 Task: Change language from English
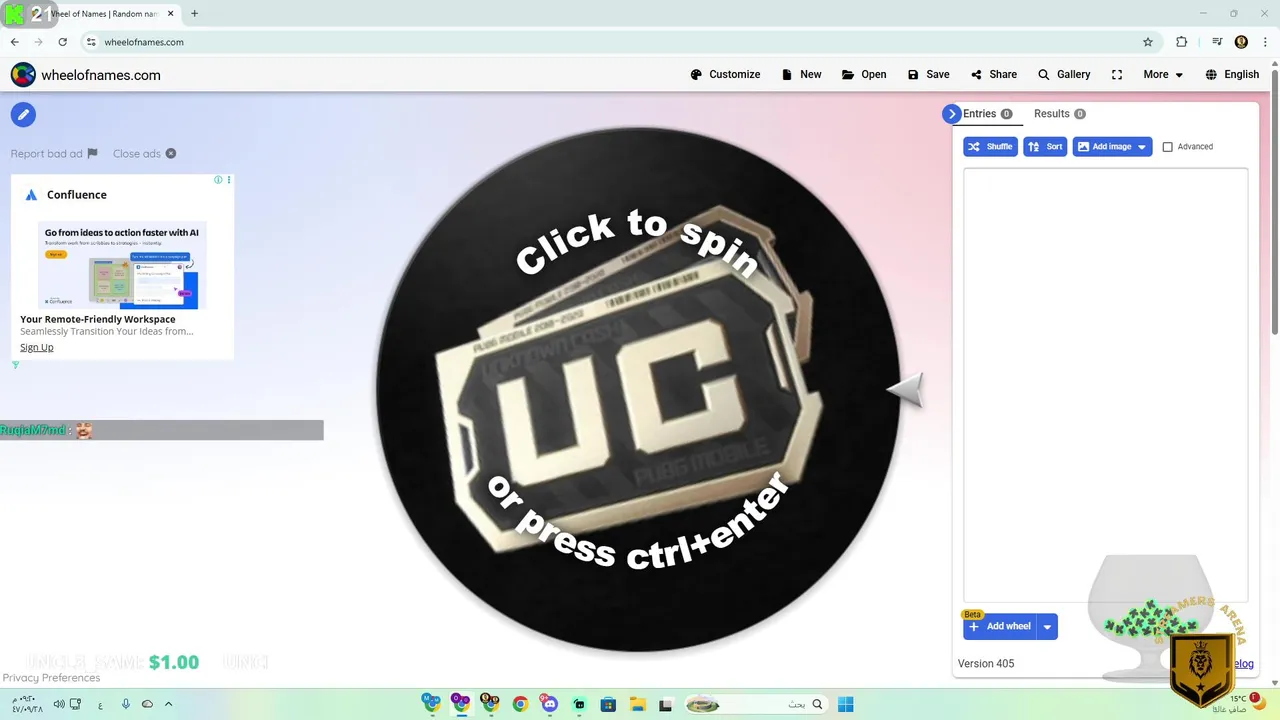point(1232,74)
